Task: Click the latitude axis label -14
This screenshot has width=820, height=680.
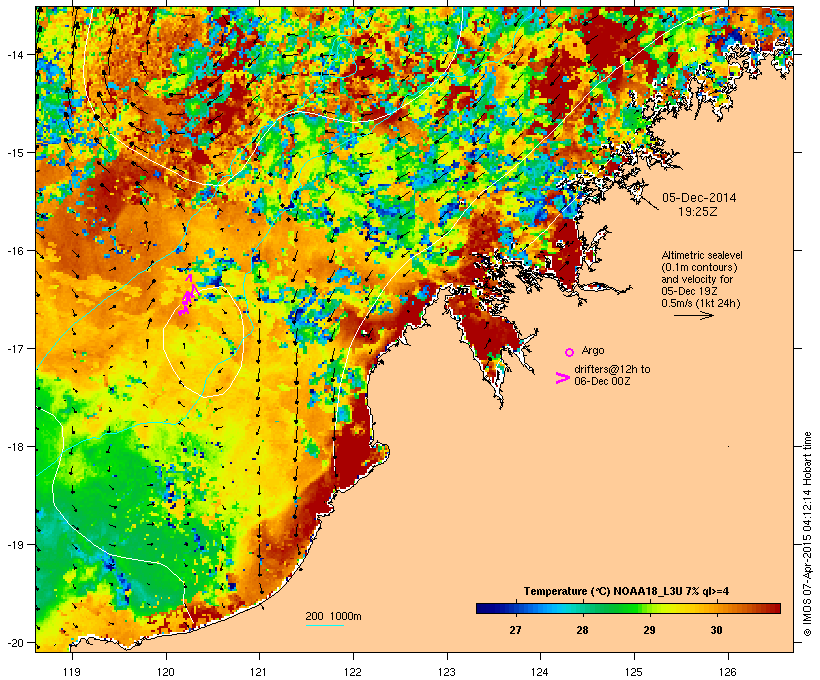Action: pyautogui.click(x=15, y=54)
